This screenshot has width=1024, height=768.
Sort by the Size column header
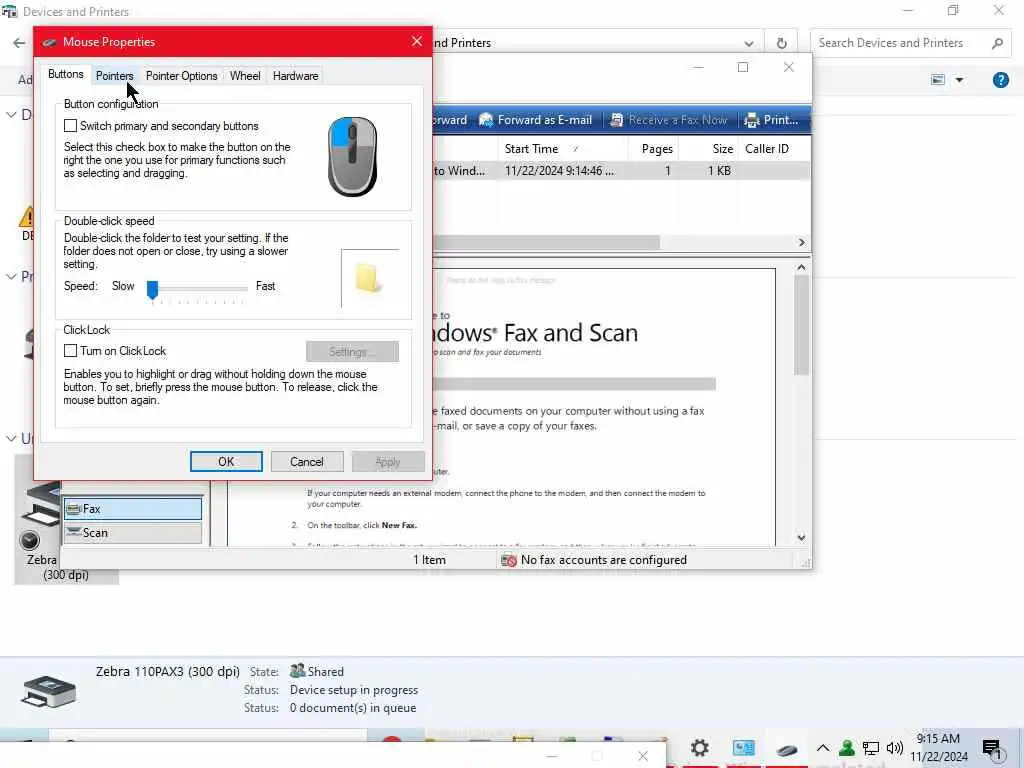[708, 149]
